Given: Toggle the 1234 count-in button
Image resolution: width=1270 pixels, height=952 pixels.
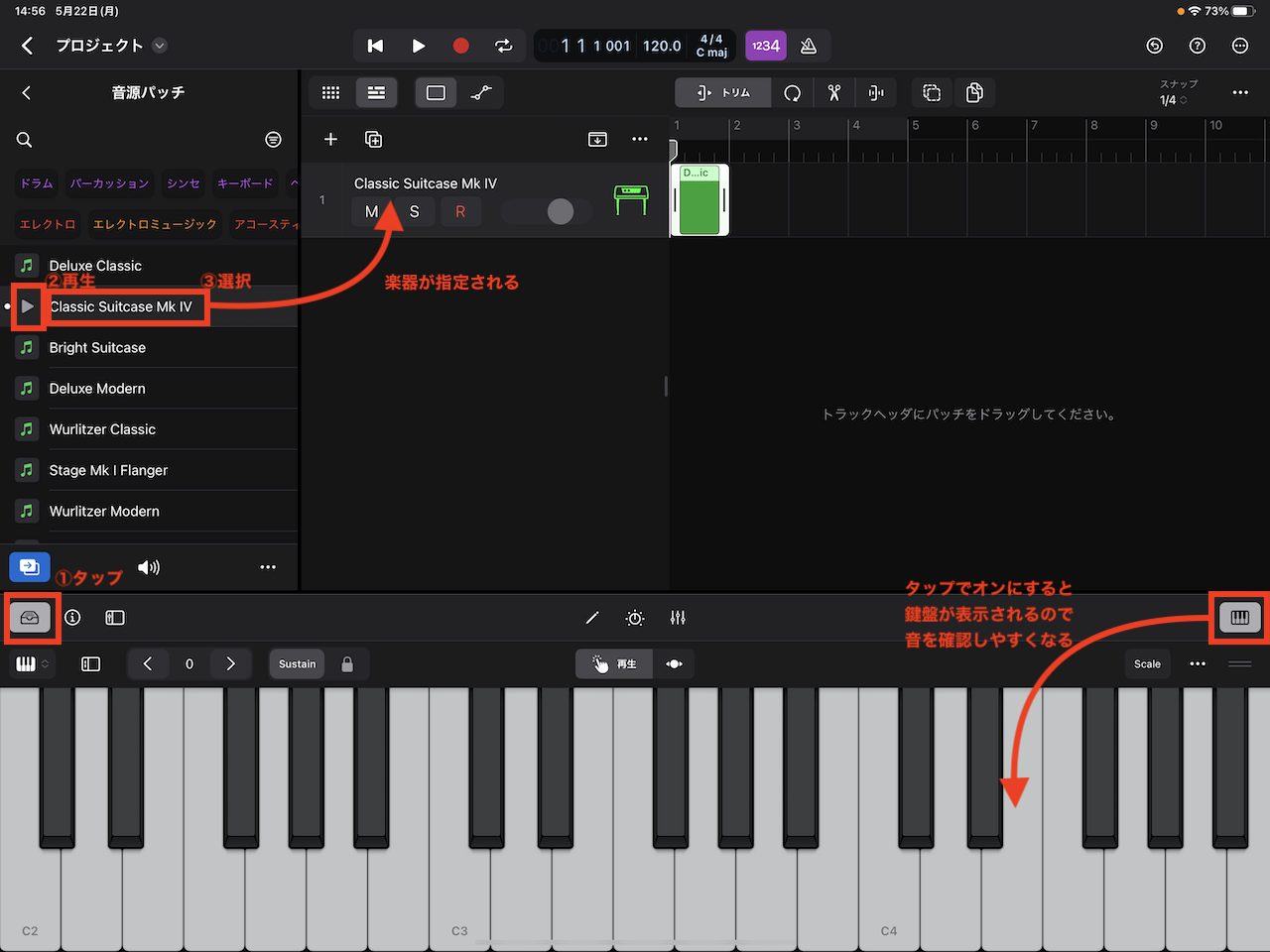Looking at the screenshot, I should pos(765,46).
